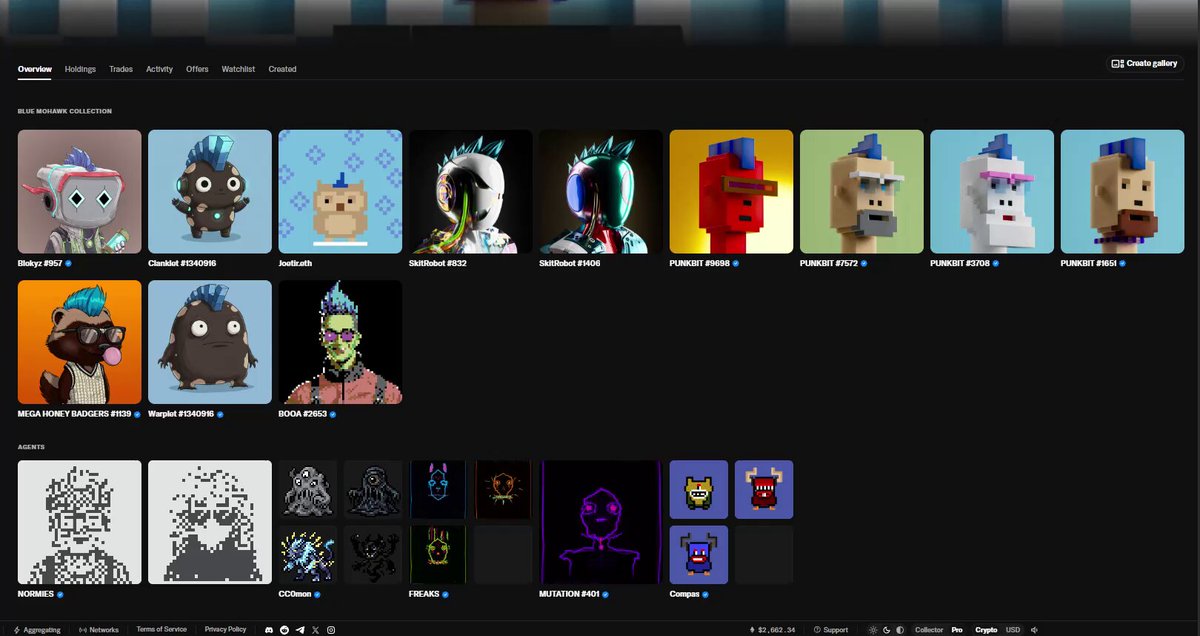Open the Privacy Policy link
The height and width of the screenshot is (636, 1200).
[x=225, y=630]
